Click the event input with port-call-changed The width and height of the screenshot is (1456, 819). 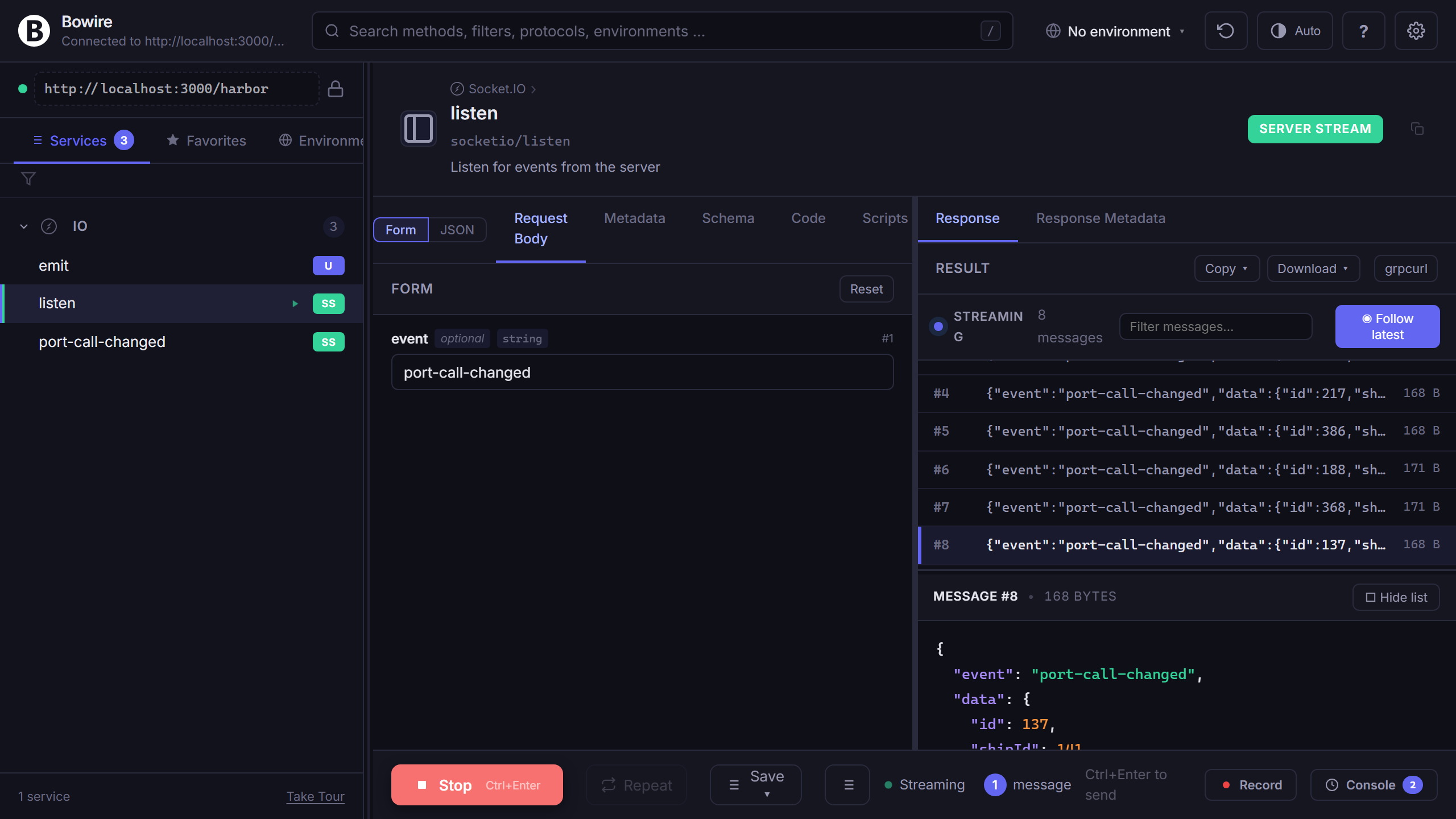pos(642,372)
